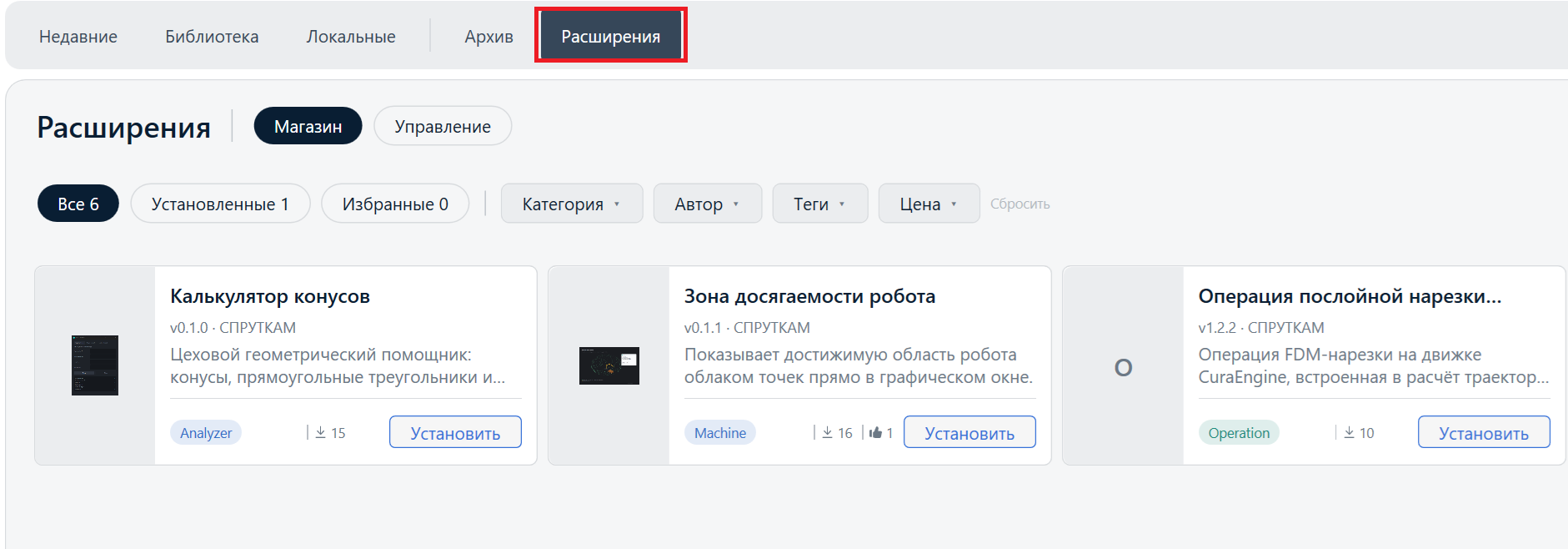Switch to Управление view
This screenshot has width=1568, height=549.
click(443, 126)
